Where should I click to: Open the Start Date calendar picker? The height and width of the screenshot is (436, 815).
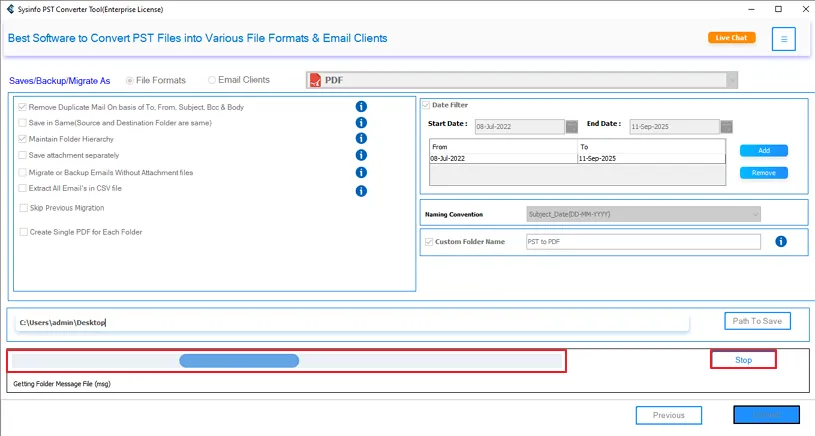click(x=572, y=127)
